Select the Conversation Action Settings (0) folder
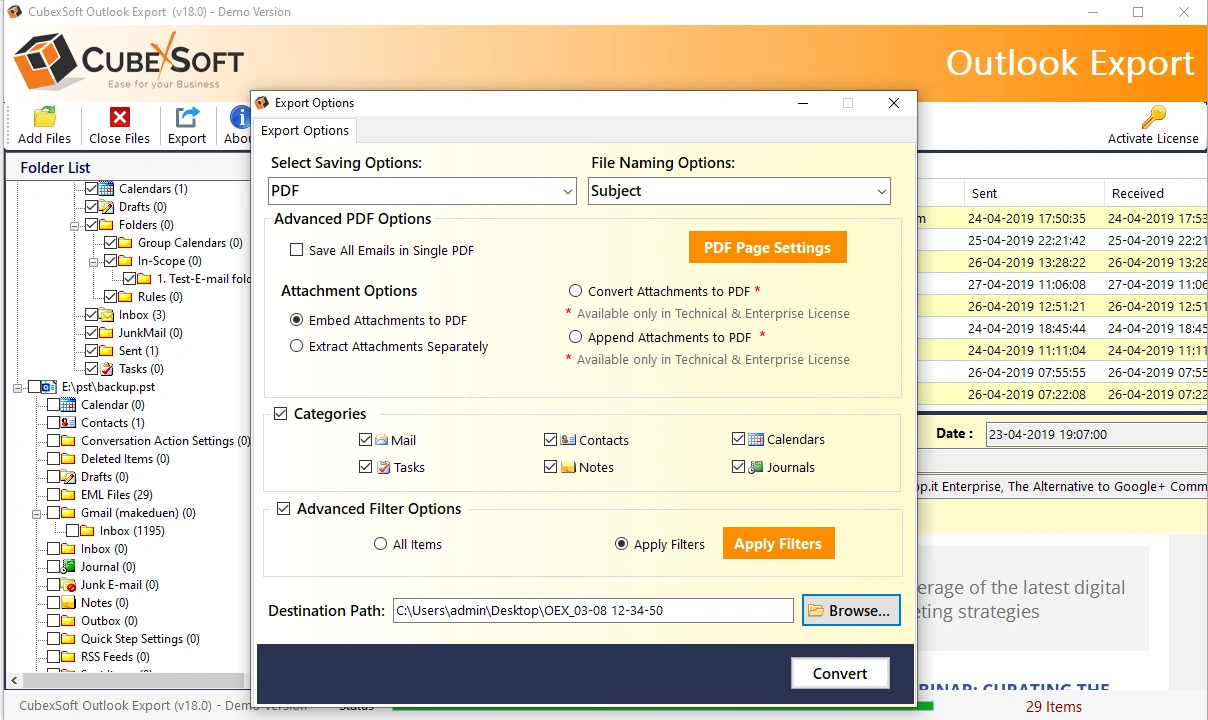The height and width of the screenshot is (720, 1208). click(166, 441)
